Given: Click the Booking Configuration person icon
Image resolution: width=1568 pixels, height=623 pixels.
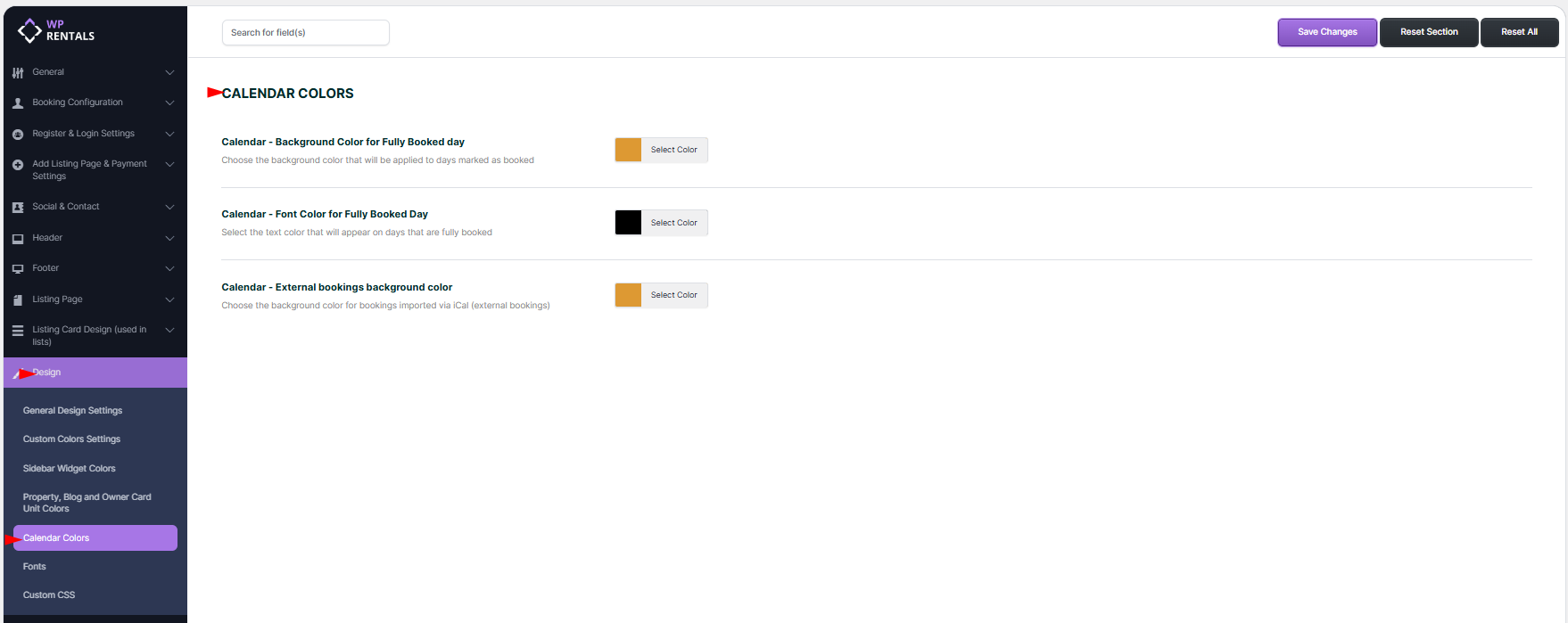Looking at the screenshot, I should pyautogui.click(x=18, y=103).
